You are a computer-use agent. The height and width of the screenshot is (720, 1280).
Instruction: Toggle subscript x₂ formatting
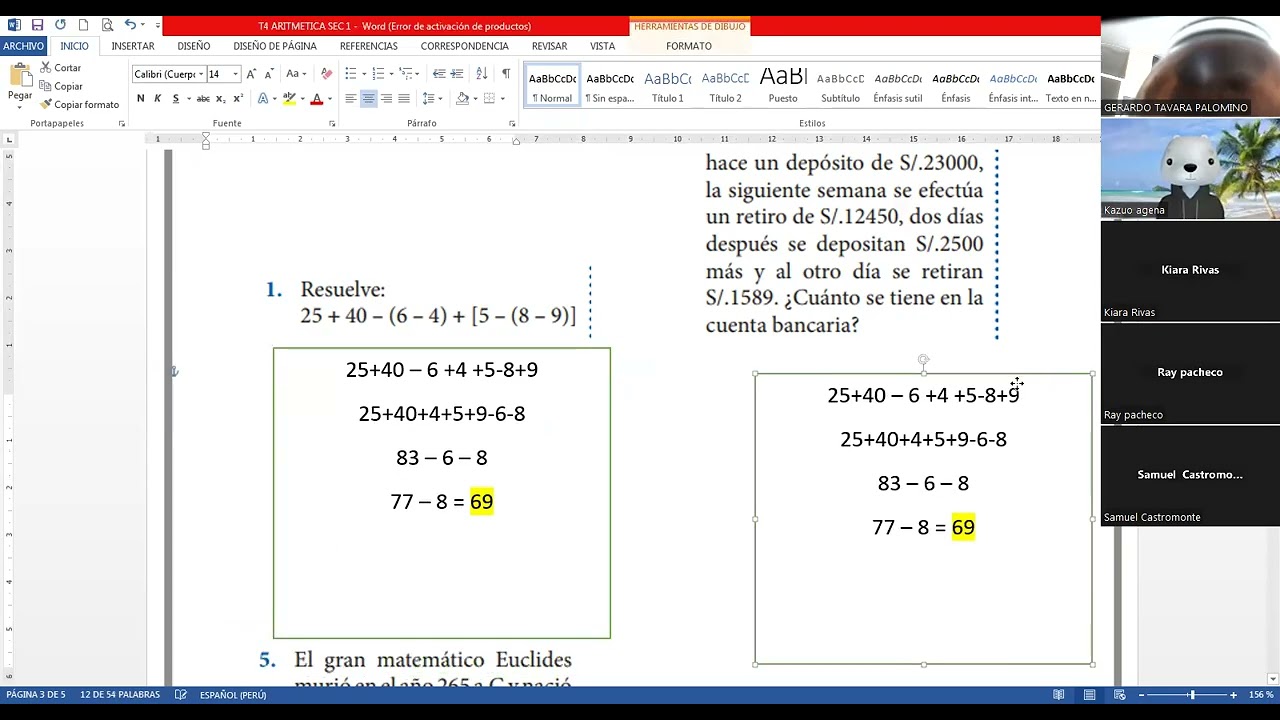click(221, 98)
